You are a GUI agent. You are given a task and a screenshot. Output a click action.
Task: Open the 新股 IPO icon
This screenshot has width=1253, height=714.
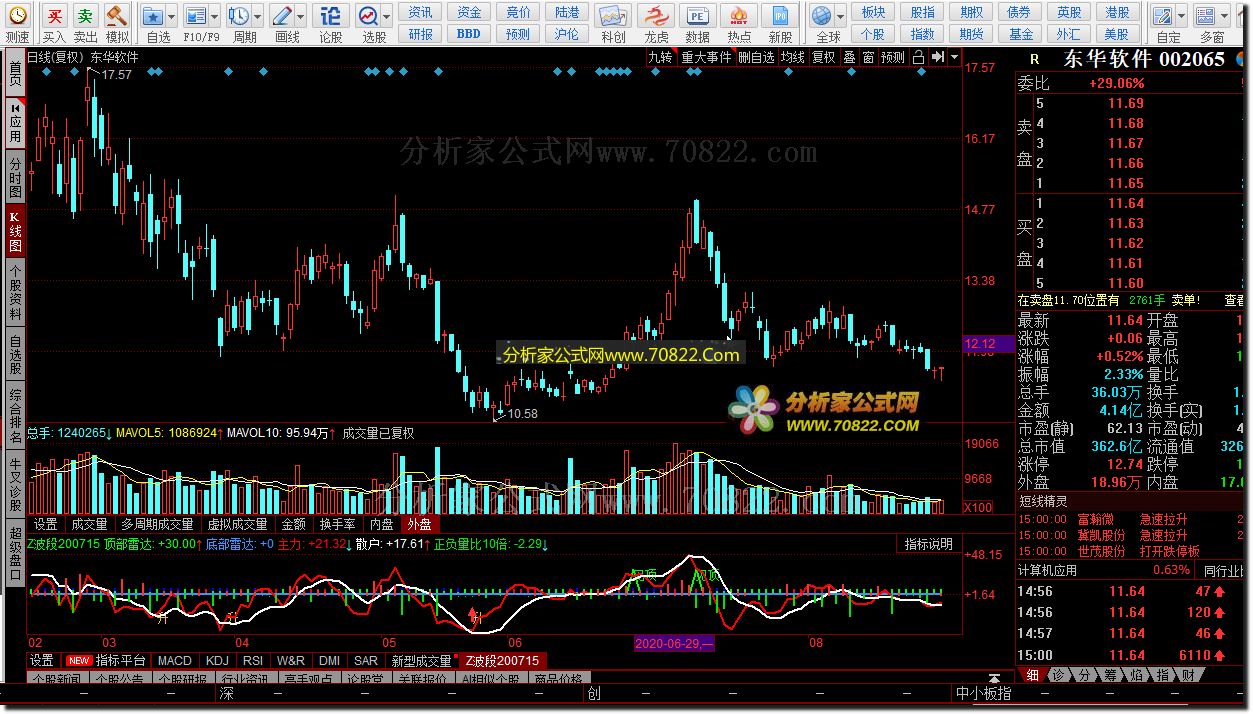[x=780, y=15]
